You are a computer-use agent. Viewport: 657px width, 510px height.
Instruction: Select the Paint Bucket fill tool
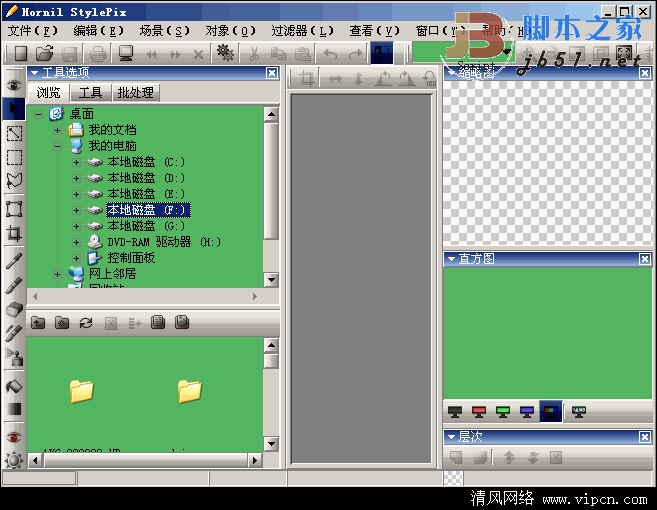coord(14,385)
